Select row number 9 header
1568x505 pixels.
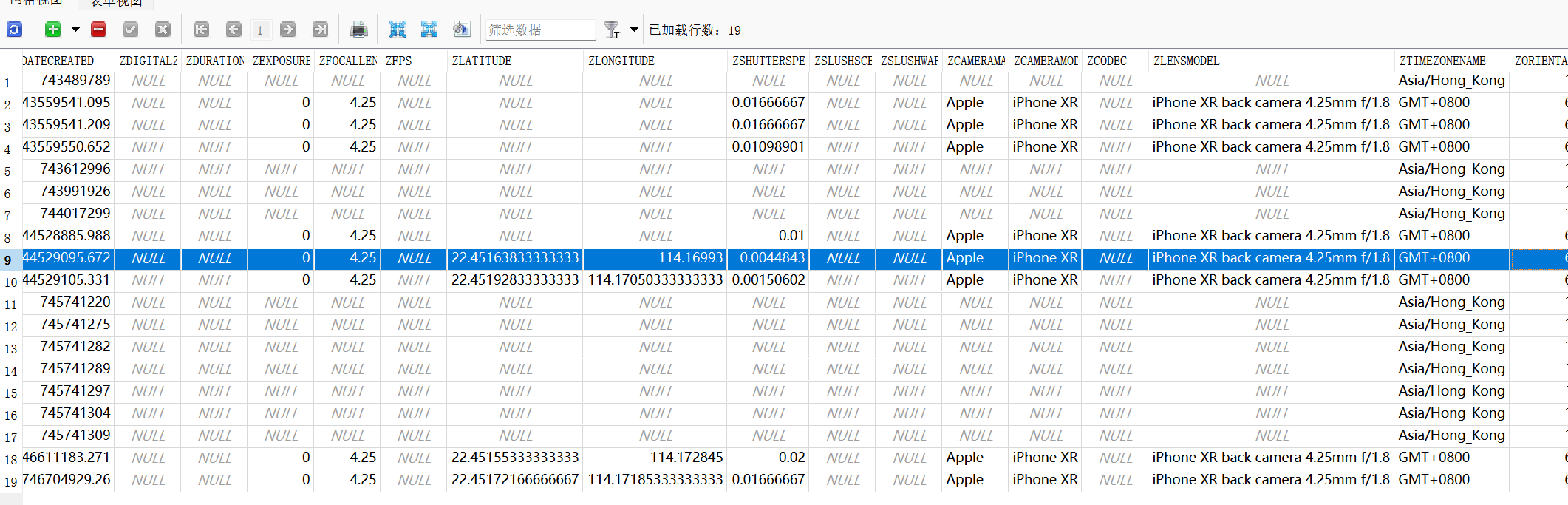10,260
